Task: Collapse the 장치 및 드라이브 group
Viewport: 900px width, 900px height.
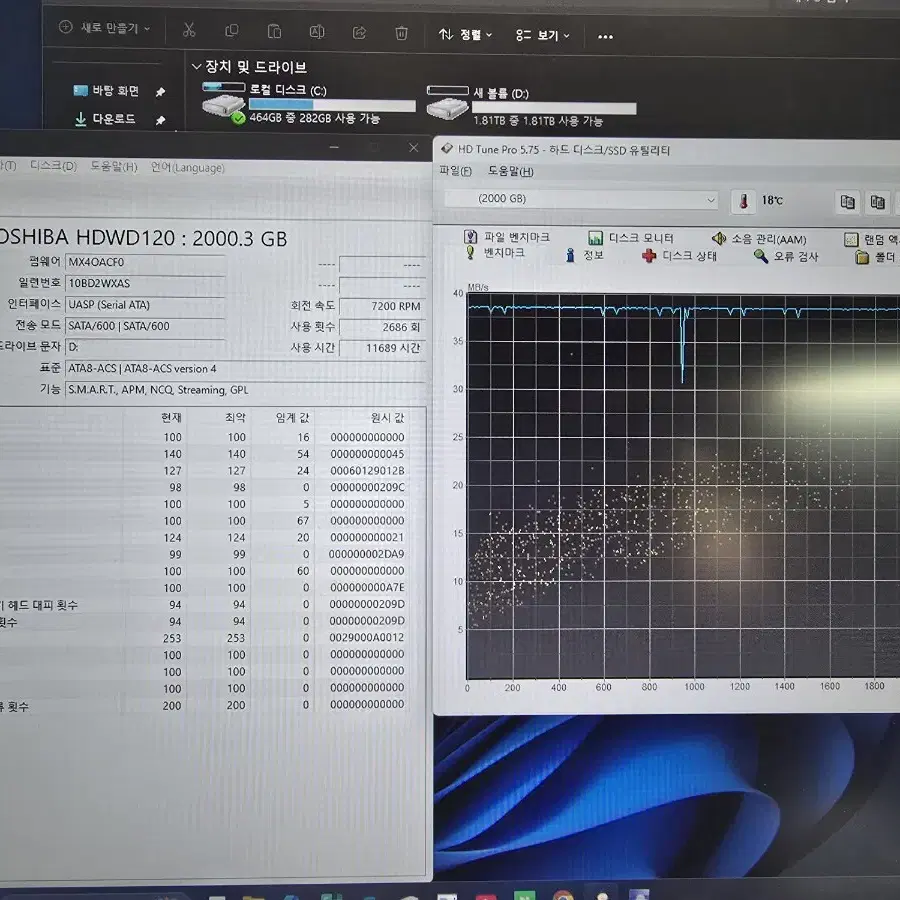Action: [x=196, y=67]
